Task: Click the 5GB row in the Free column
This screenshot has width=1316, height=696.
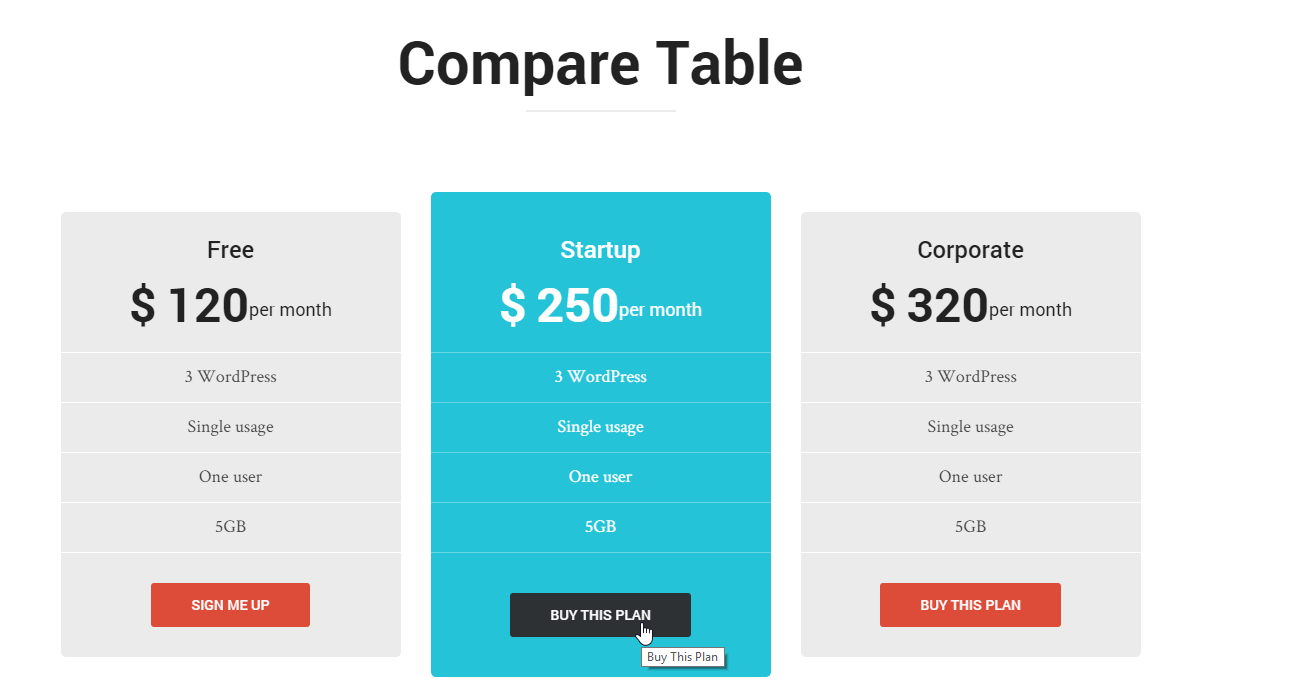Action: (x=230, y=527)
